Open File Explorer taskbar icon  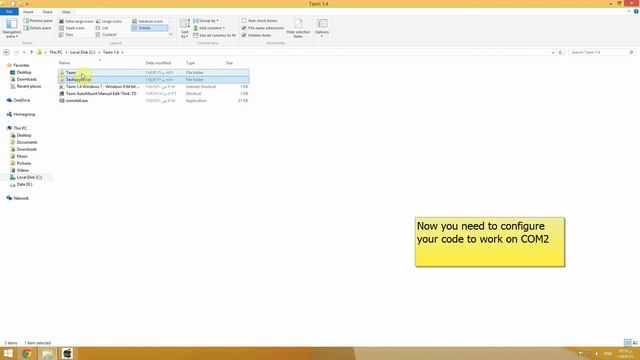pos(47,353)
